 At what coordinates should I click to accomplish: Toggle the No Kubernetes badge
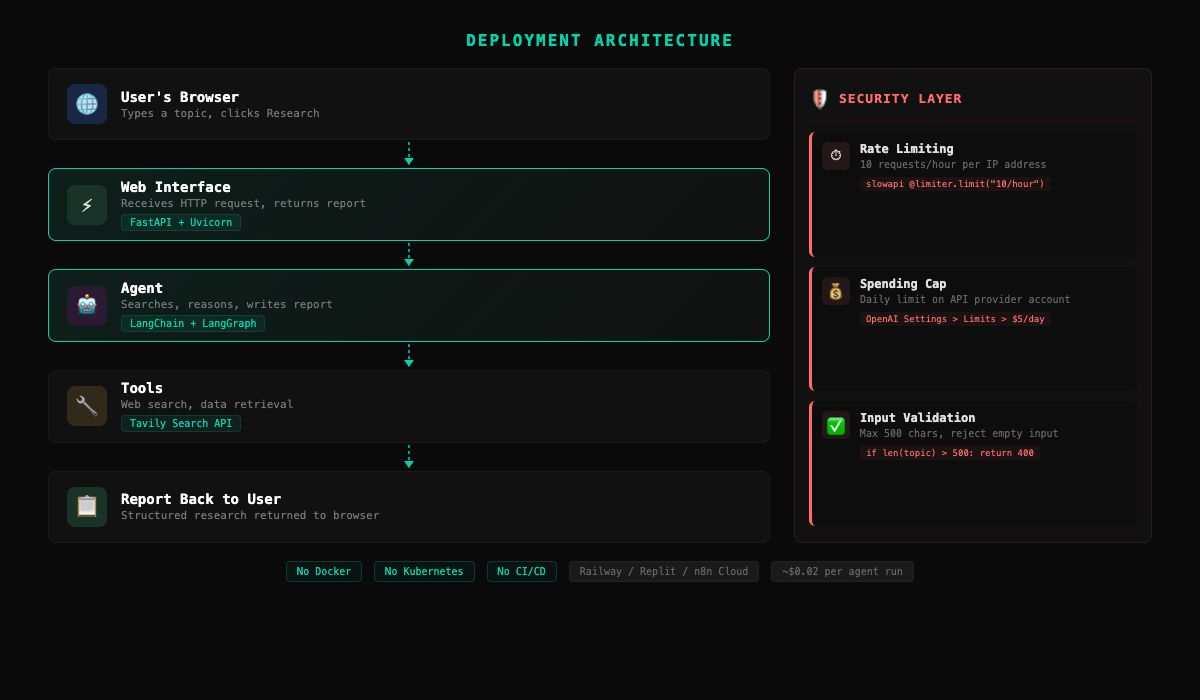[424, 571]
